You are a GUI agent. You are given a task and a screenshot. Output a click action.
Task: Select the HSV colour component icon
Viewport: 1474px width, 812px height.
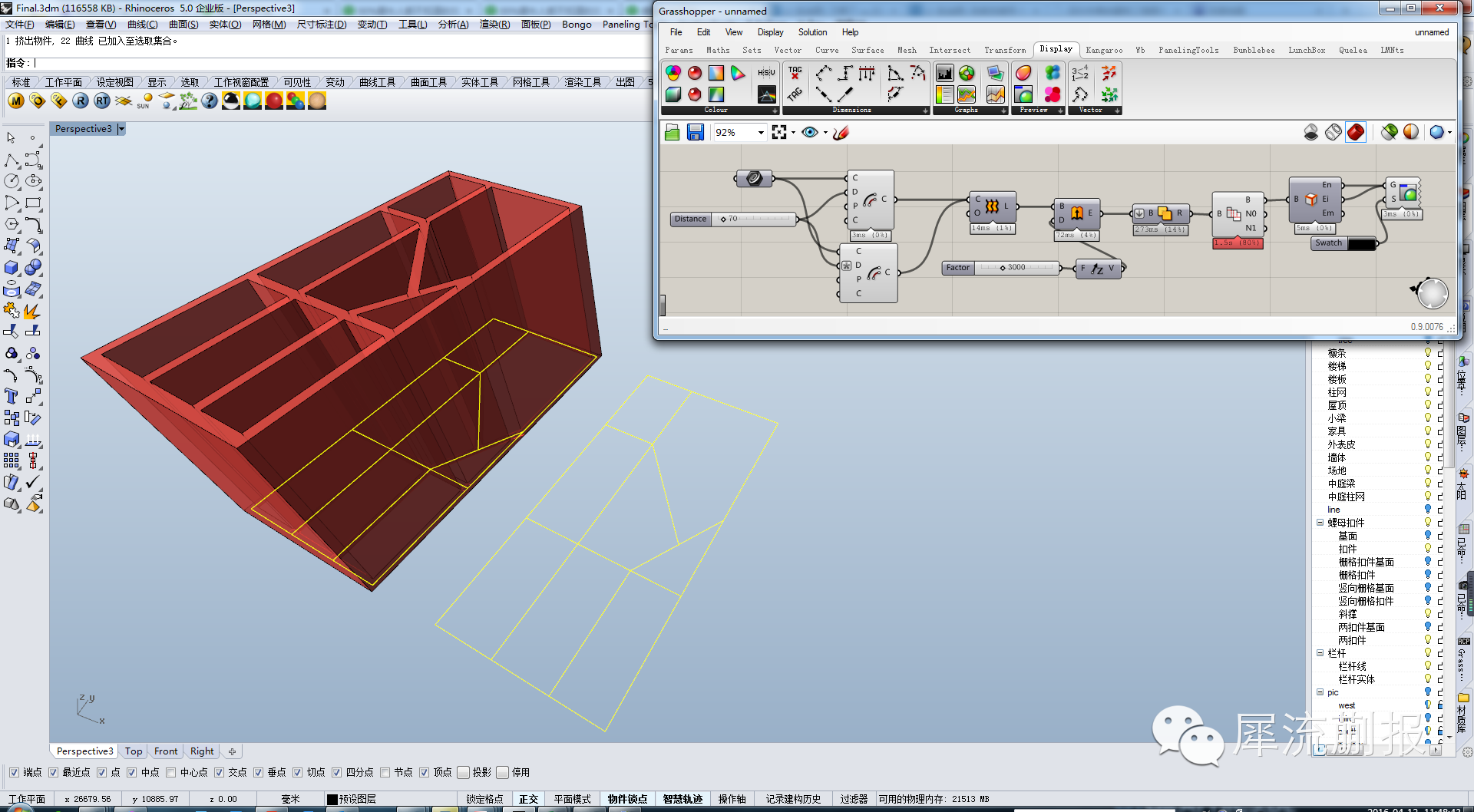(x=766, y=73)
